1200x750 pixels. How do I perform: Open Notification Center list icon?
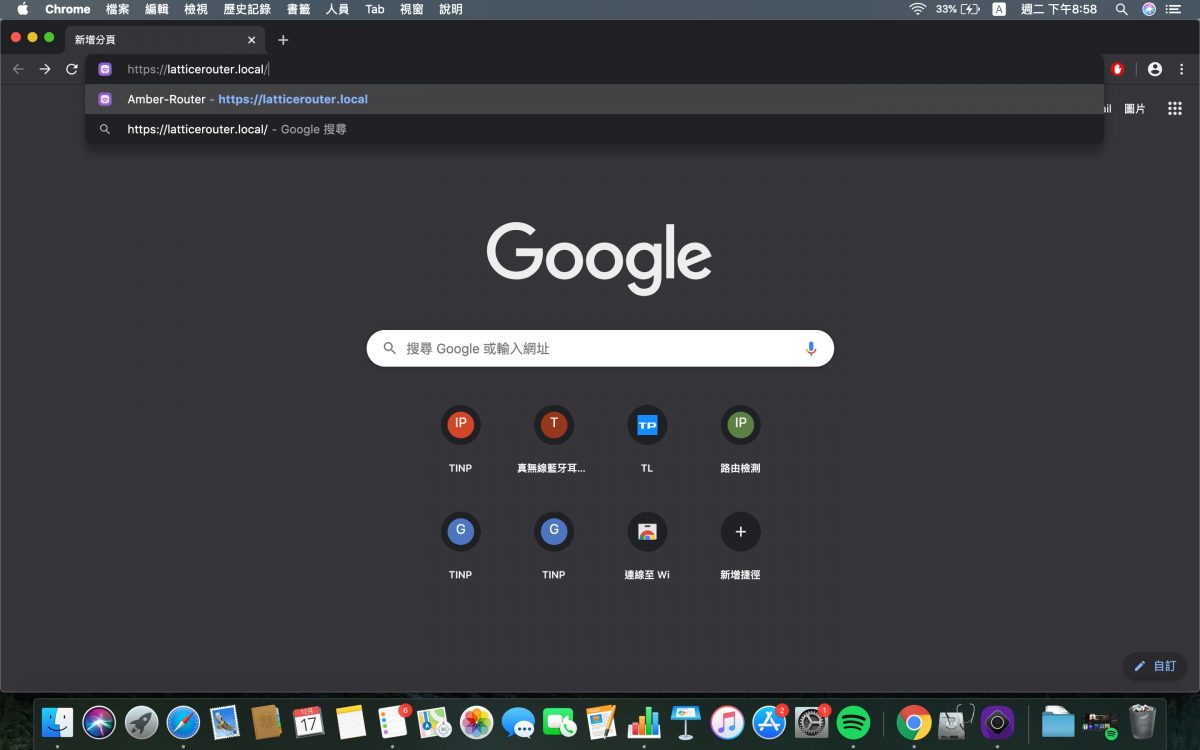click(x=1174, y=9)
